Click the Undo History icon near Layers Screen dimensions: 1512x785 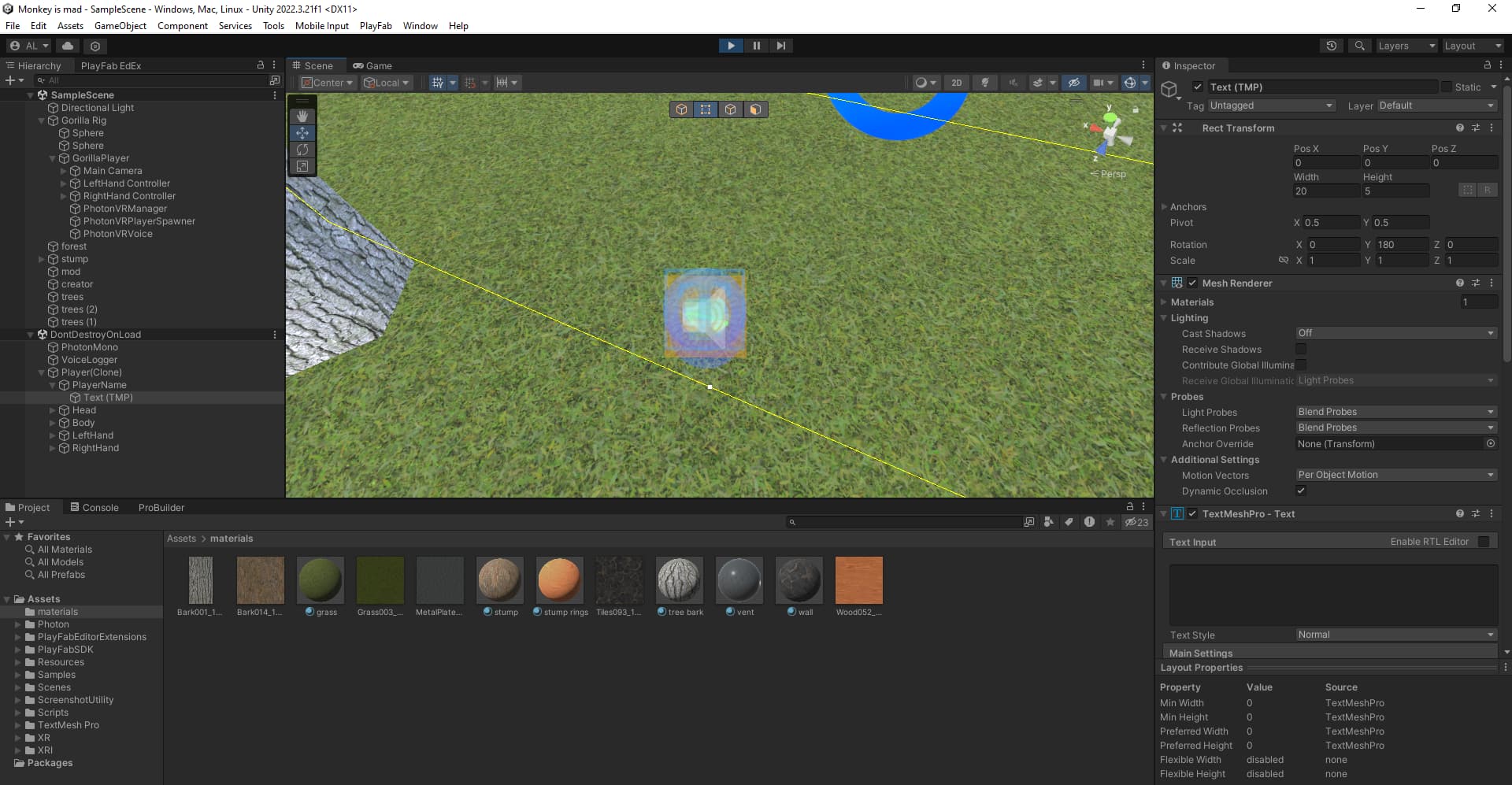pos(1332,45)
